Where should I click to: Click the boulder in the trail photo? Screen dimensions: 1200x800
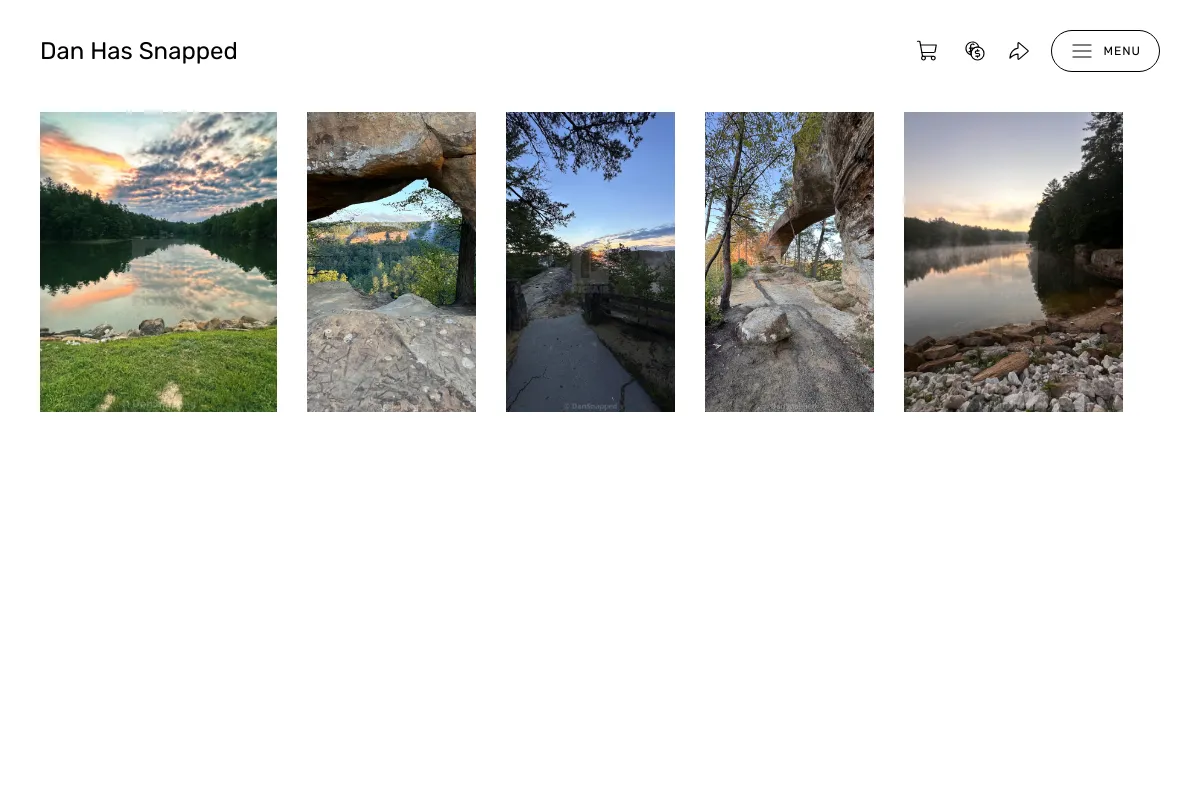(x=765, y=325)
